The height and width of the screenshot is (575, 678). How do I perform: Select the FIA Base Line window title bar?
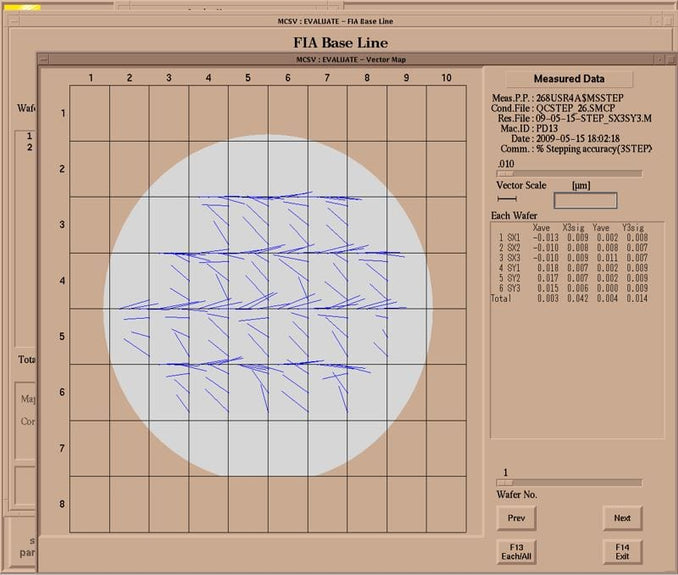point(335,21)
